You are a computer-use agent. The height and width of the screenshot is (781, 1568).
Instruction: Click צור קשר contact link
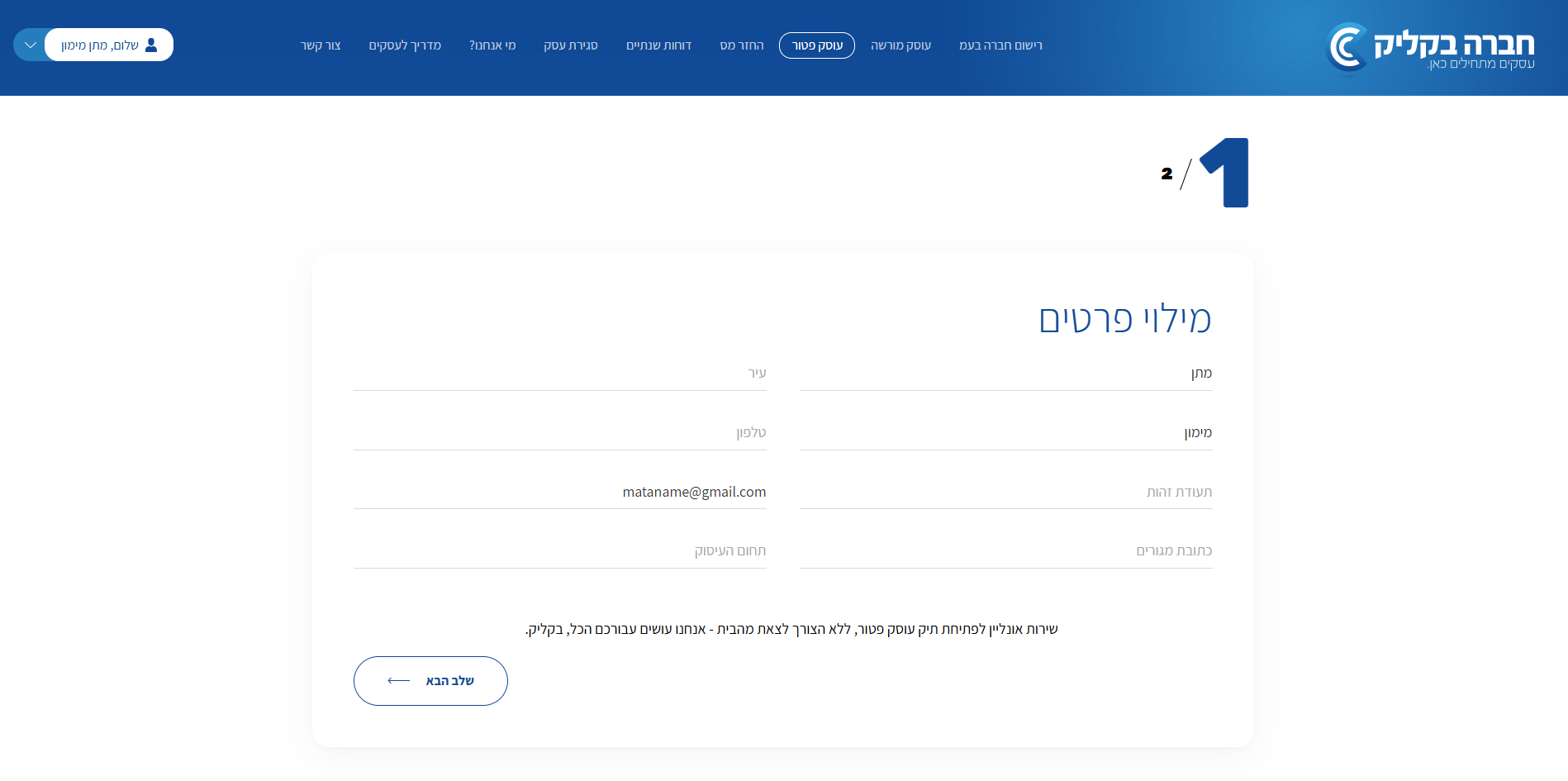click(321, 45)
